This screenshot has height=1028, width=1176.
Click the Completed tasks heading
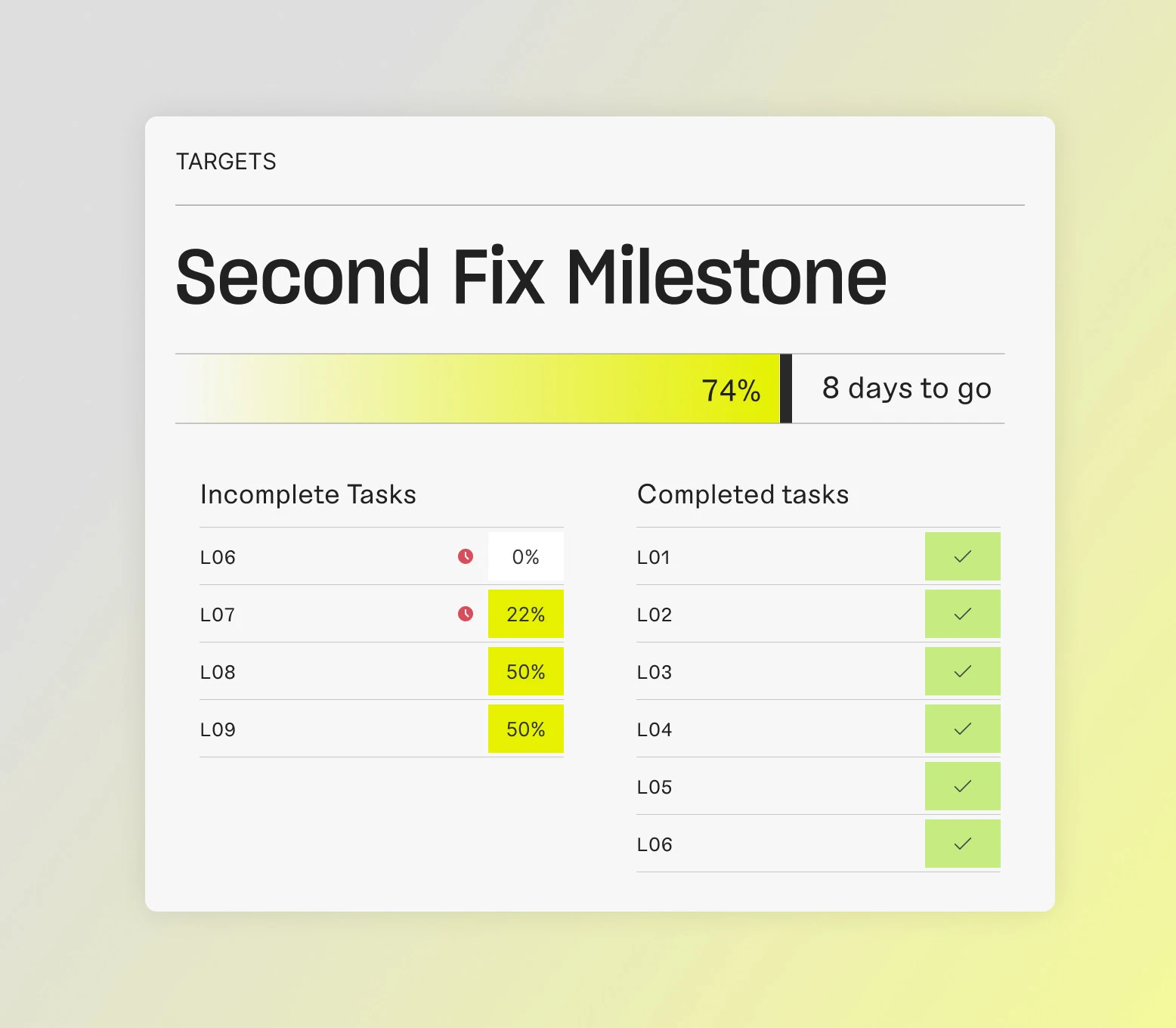pos(743,494)
